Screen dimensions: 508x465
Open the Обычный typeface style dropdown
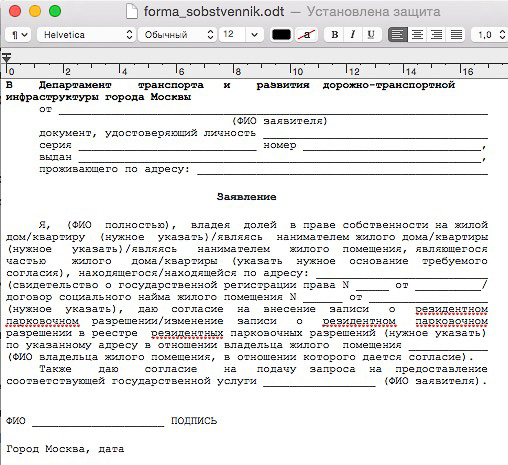177,35
